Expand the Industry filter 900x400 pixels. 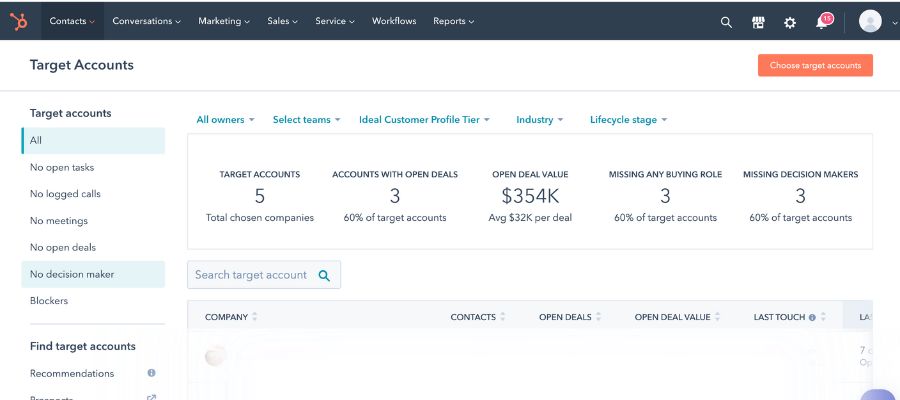tap(540, 120)
